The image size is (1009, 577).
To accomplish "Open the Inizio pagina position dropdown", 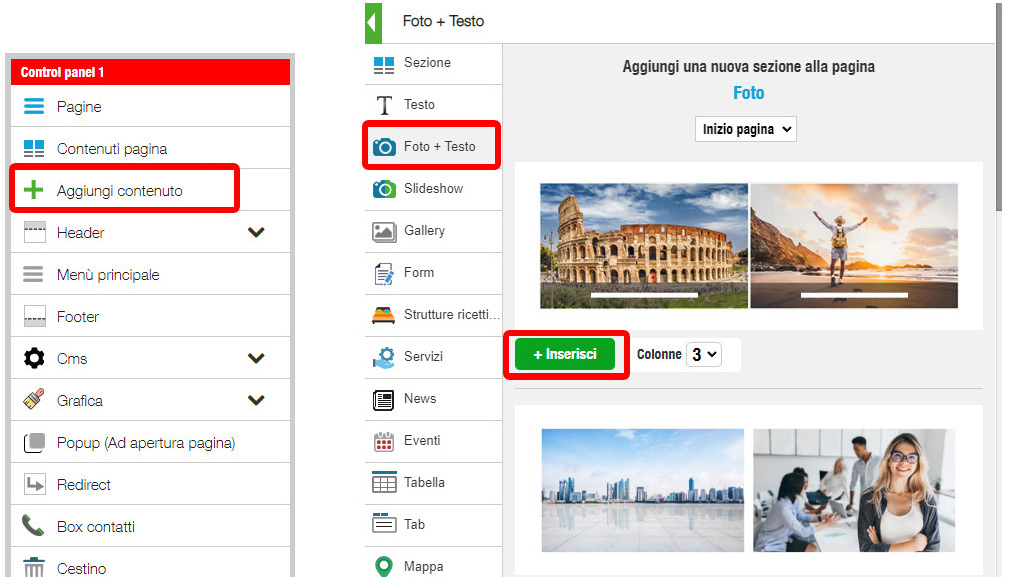I will coord(746,129).
